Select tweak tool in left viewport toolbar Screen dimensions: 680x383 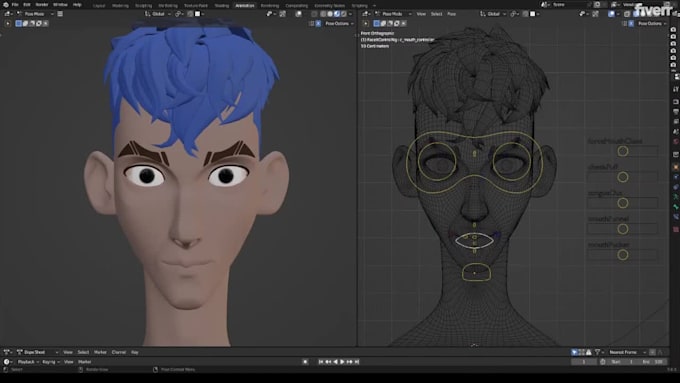pyautogui.click(x=8, y=23)
